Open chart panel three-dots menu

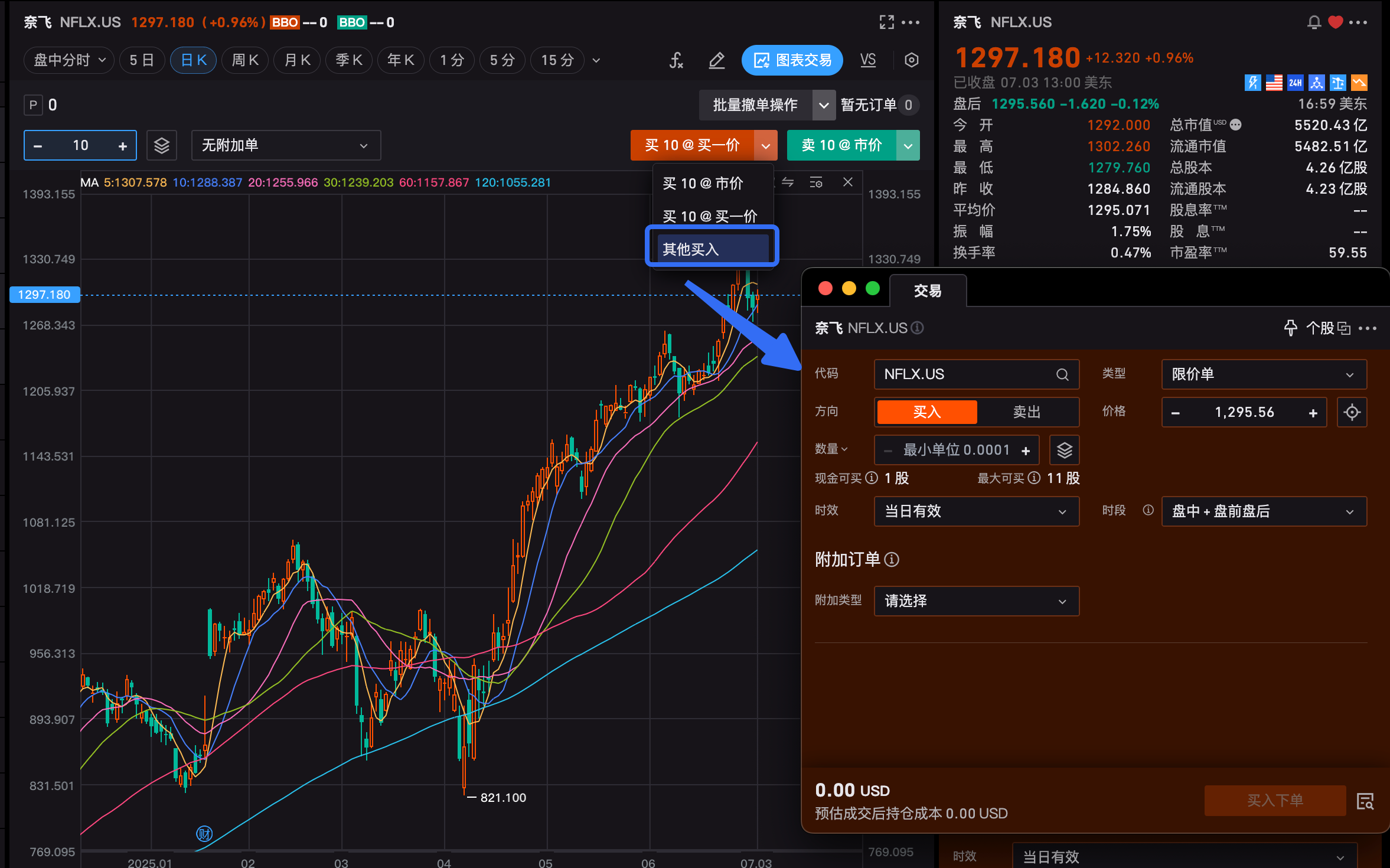pos(911,22)
